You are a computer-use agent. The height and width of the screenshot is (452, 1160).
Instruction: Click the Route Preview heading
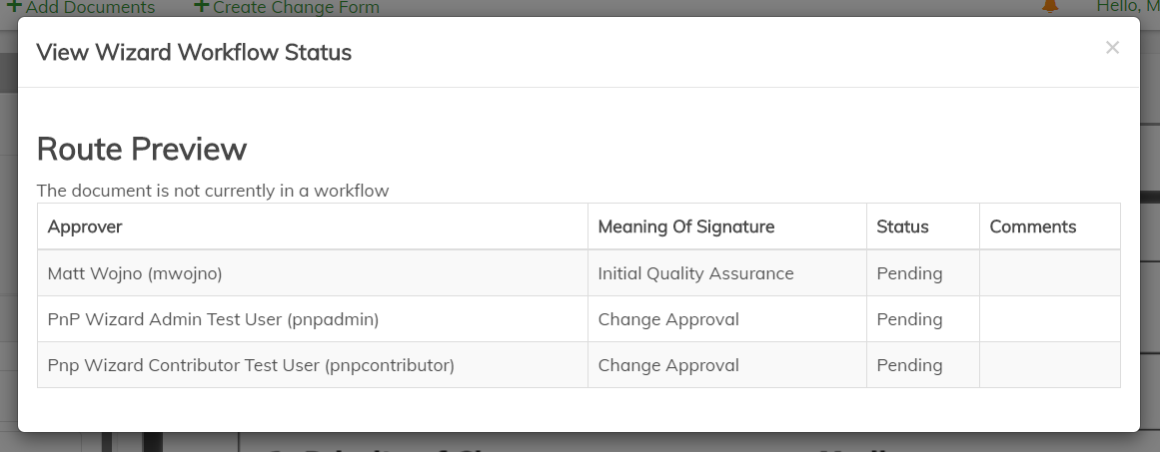tap(142, 149)
